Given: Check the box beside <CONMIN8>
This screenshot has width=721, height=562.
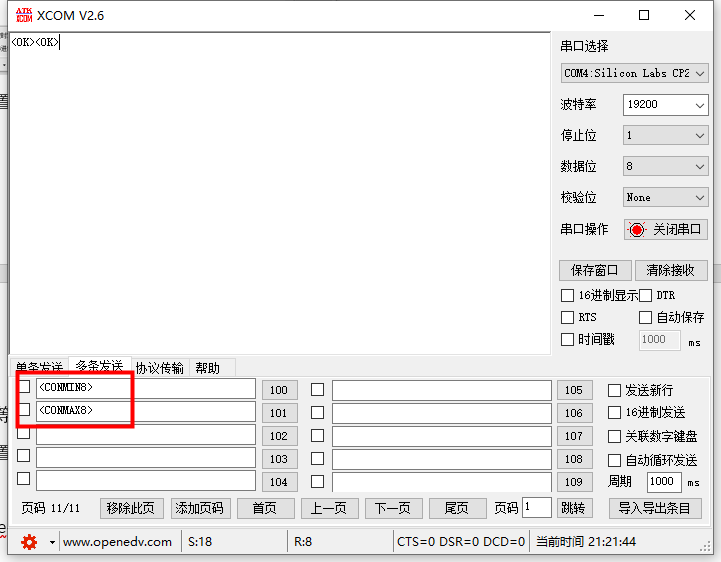Looking at the screenshot, I should (24, 387).
